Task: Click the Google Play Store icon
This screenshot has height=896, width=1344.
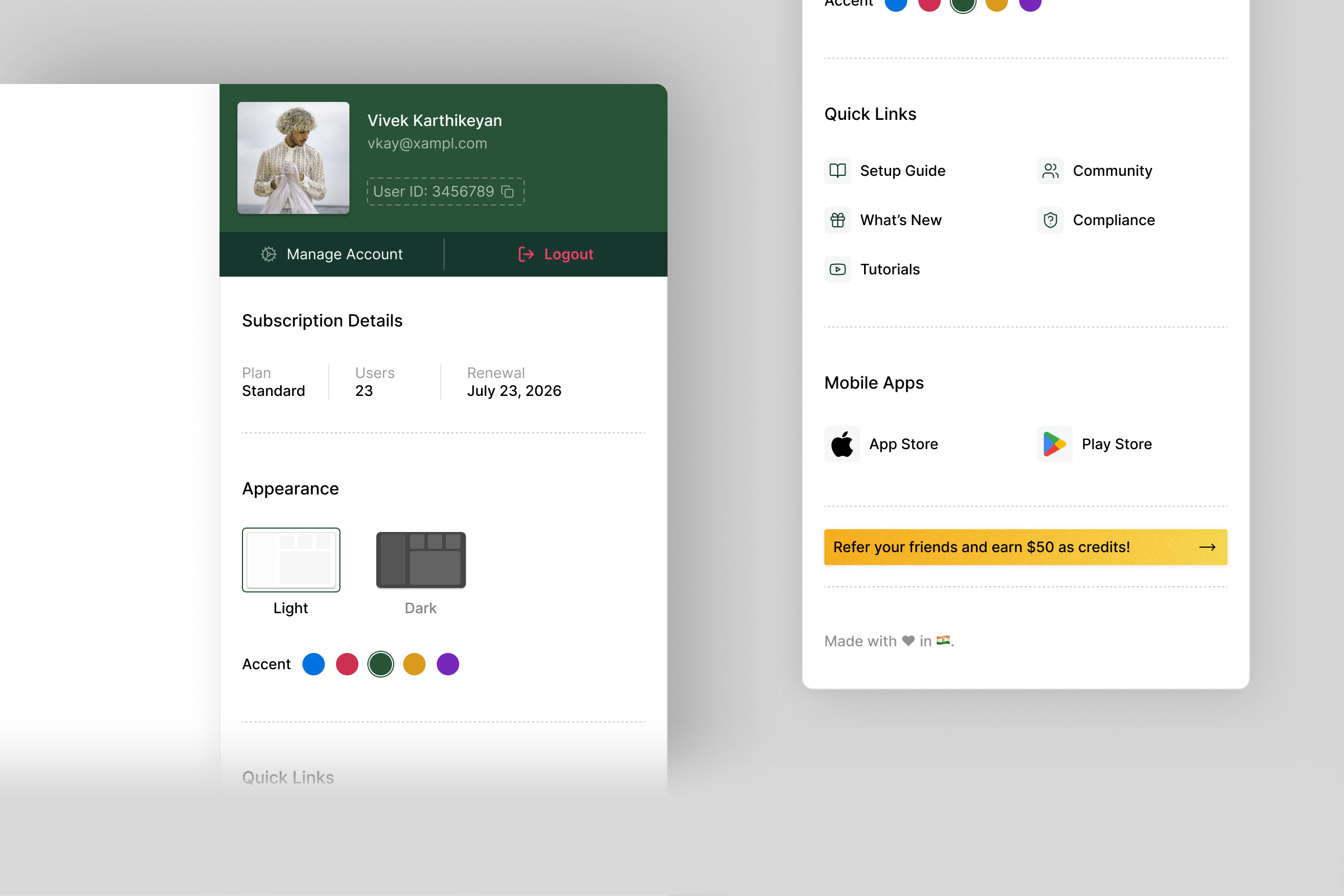Action: pyautogui.click(x=1054, y=444)
